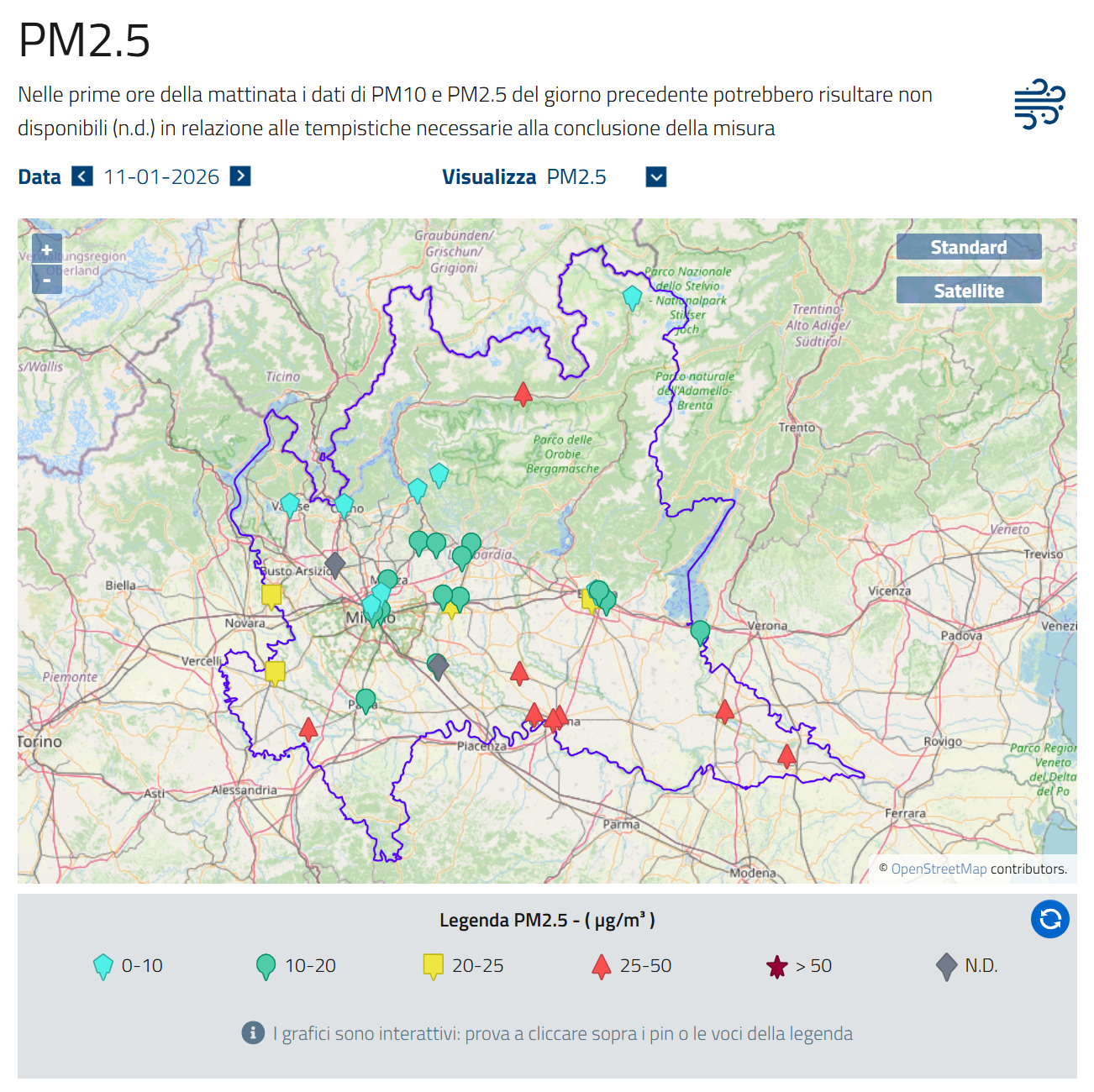The height and width of the screenshot is (1092, 1094).
Task: Toggle the 0-10 legend entry
Action: [128, 966]
